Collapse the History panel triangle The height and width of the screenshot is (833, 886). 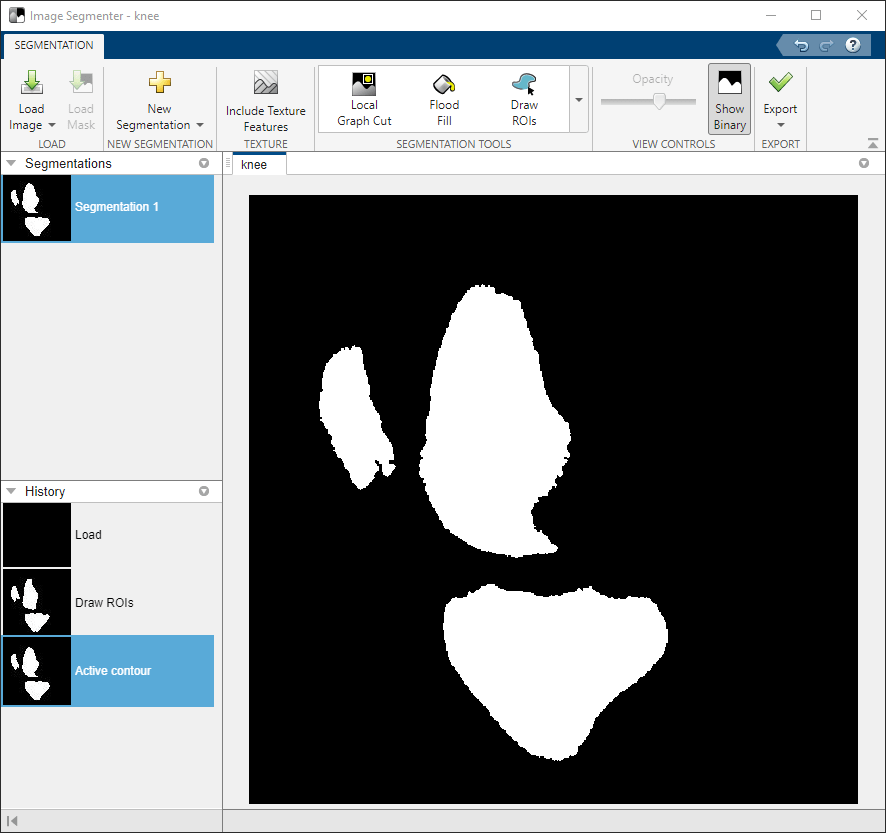tap(11, 491)
